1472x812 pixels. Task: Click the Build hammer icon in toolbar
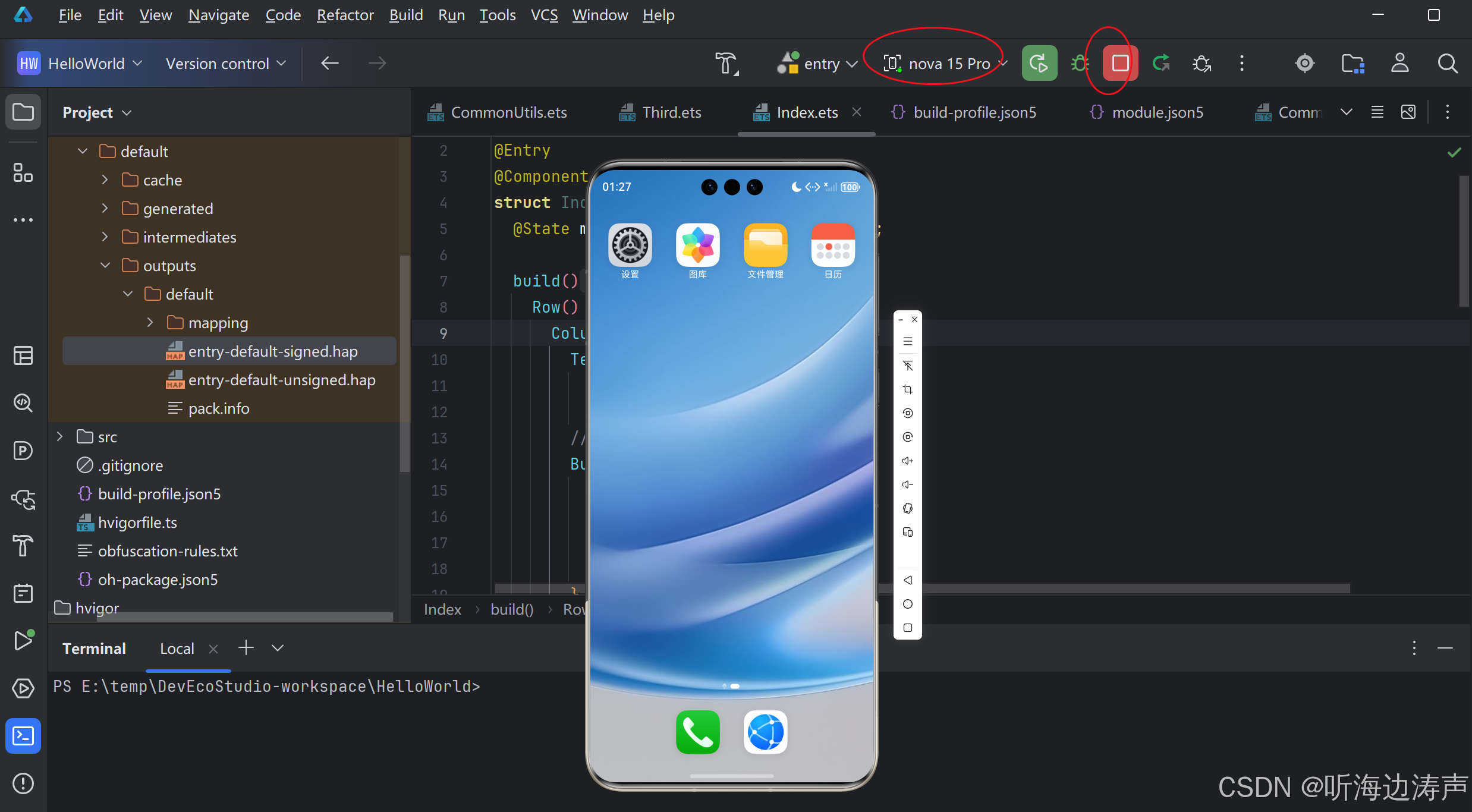pyautogui.click(x=726, y=64)
